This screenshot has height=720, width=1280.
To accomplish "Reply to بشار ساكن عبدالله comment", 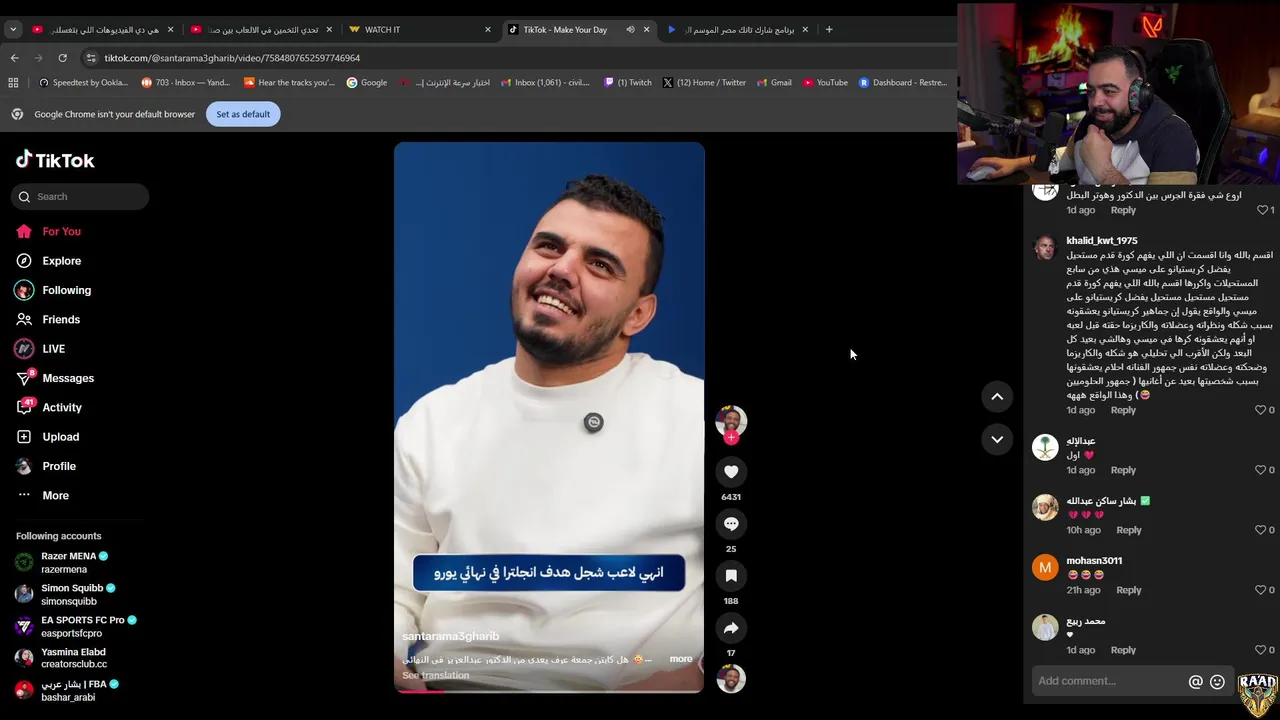I will [1129, 530].
